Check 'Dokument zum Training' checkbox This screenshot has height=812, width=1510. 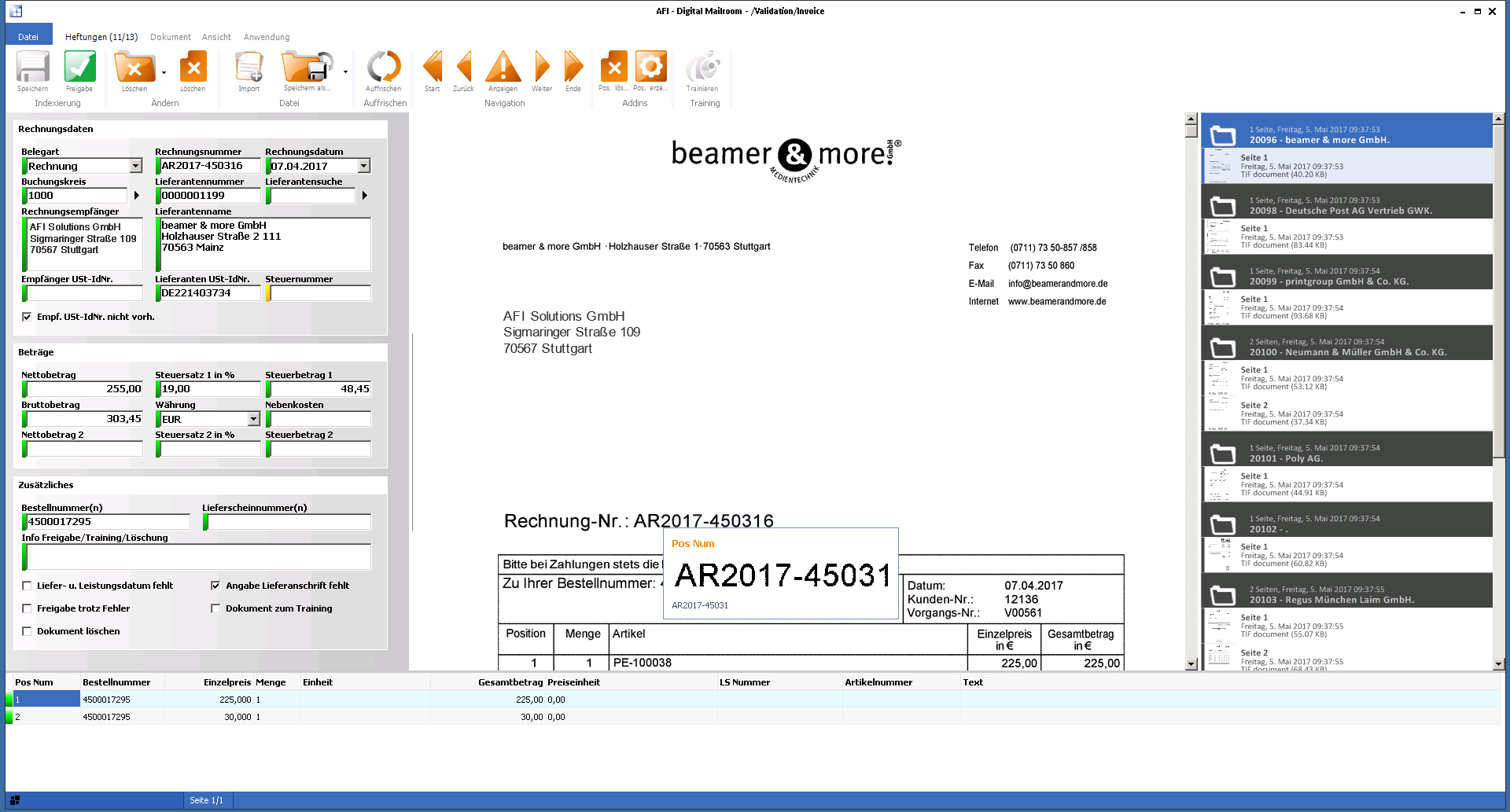tap(215, 608)
